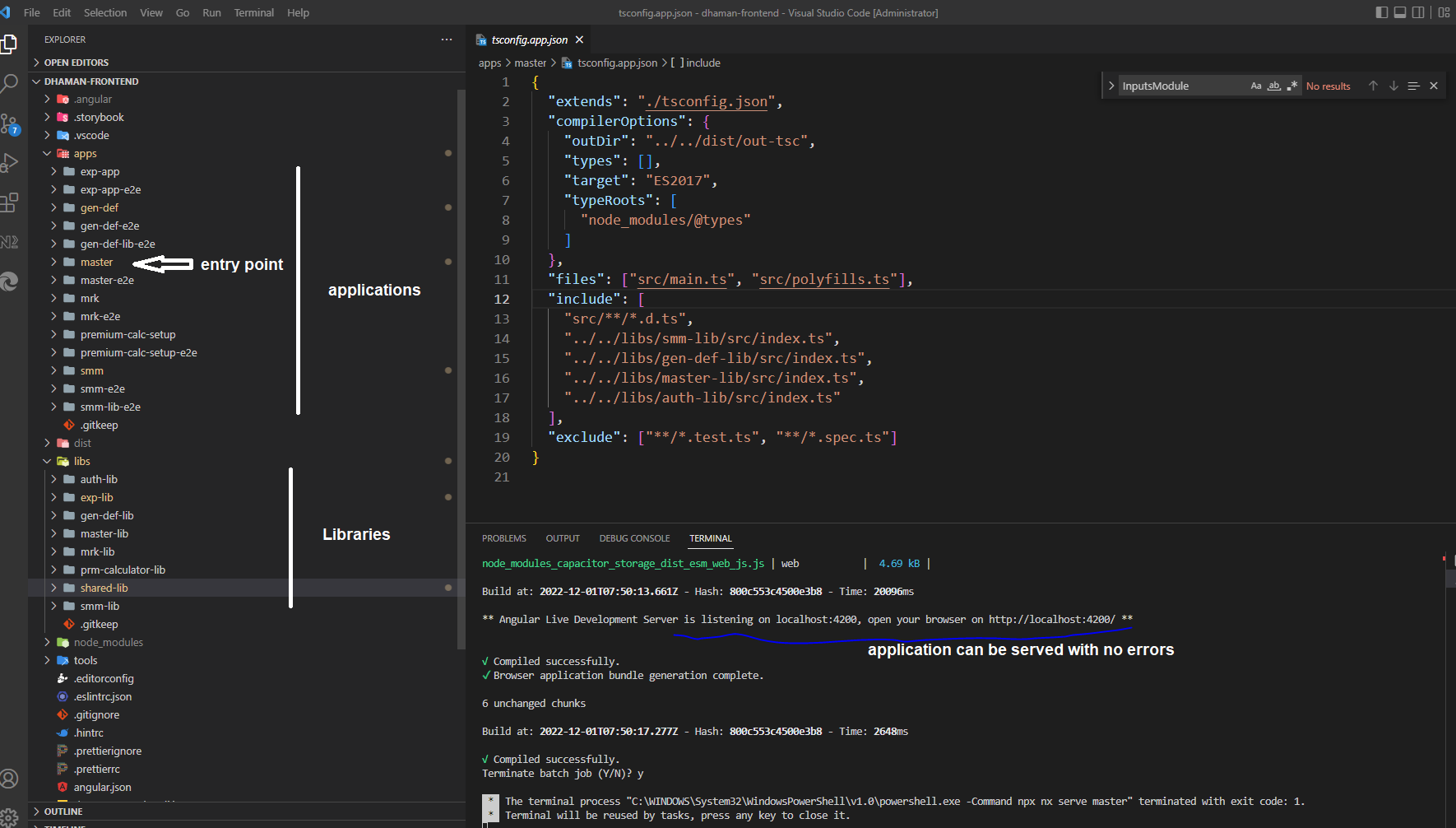Go to previous match in find widget
Screen dimensions: 1456x828
[x=1373, y=86]
